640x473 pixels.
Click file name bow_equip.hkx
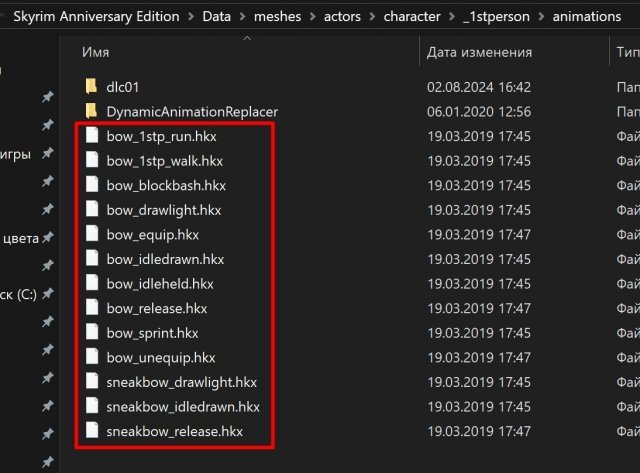tap(153, 235)
